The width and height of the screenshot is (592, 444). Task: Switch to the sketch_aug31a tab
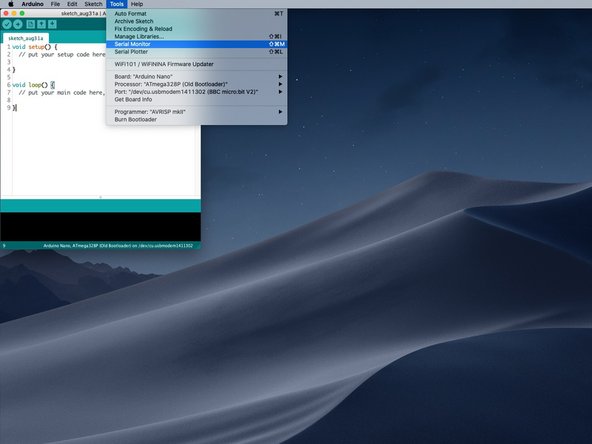[x=26, y=38]
